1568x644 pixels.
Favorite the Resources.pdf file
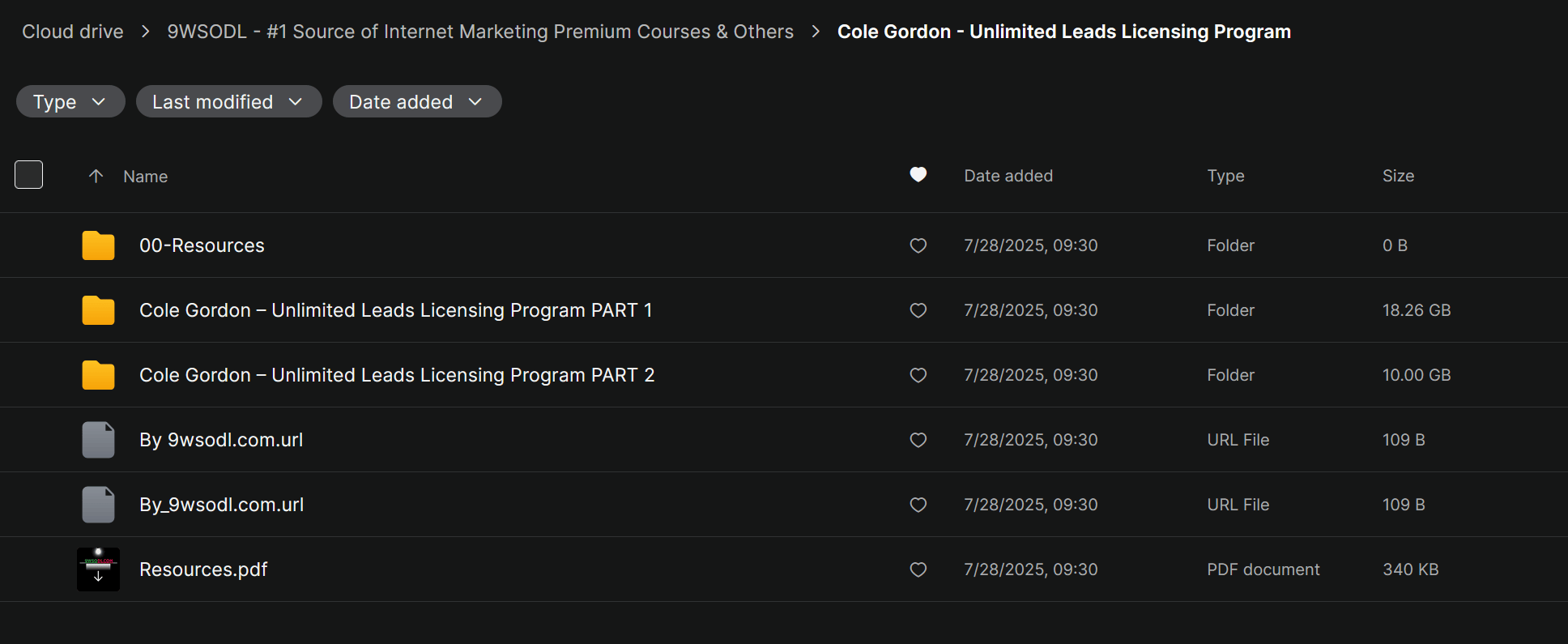pyautogui.click(x=918, y=569)
